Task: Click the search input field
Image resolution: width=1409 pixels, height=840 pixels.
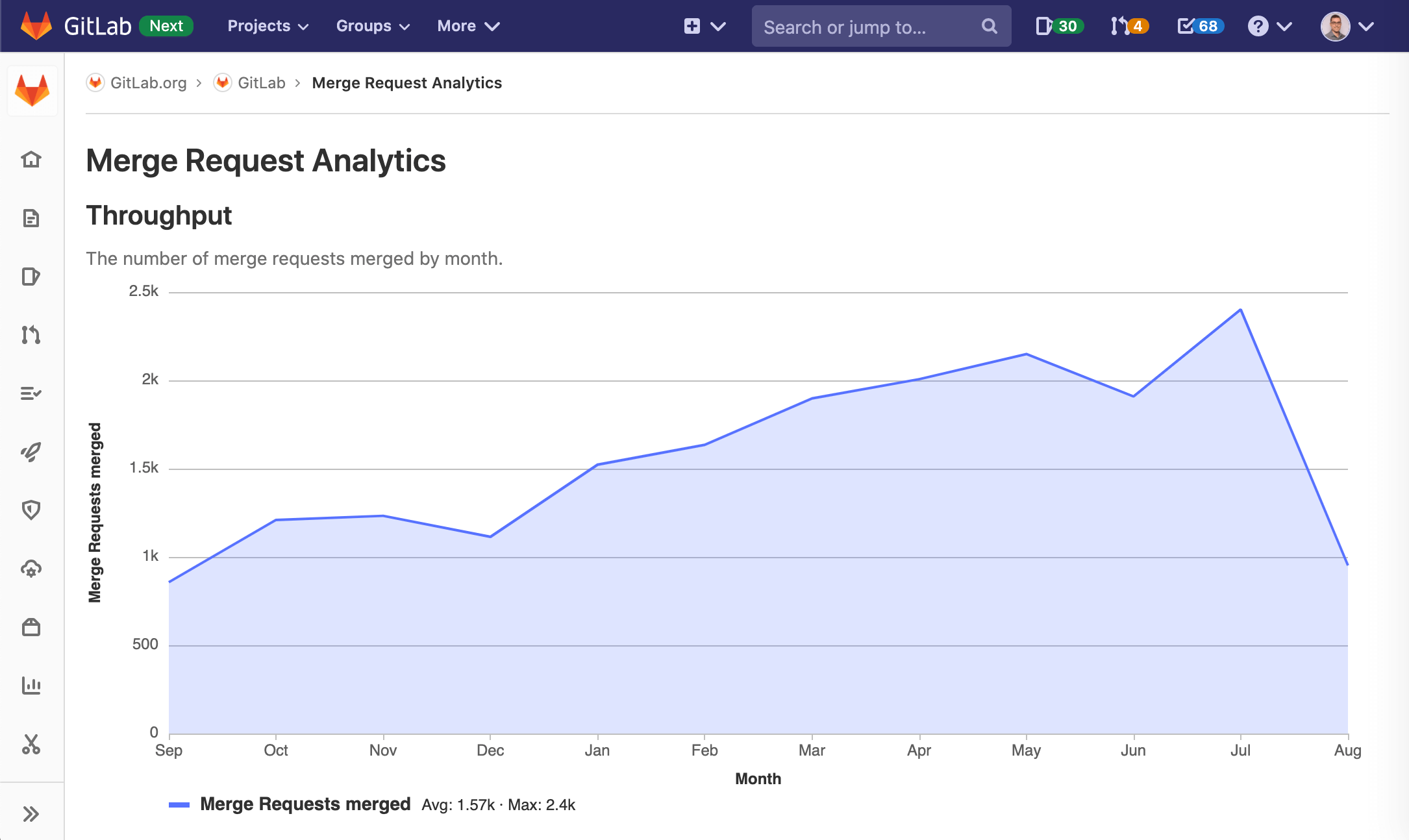Action: pyautogui.click(x=879, y=26)
